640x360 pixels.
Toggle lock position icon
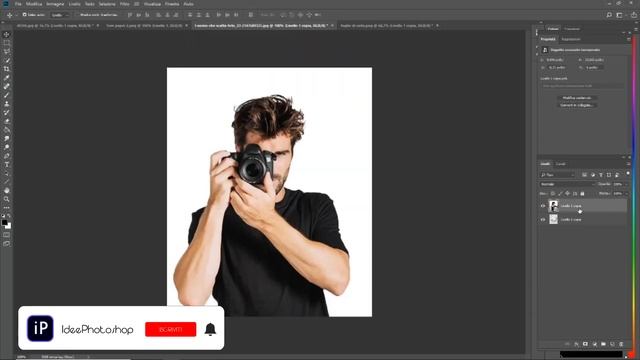click(567, 193)
